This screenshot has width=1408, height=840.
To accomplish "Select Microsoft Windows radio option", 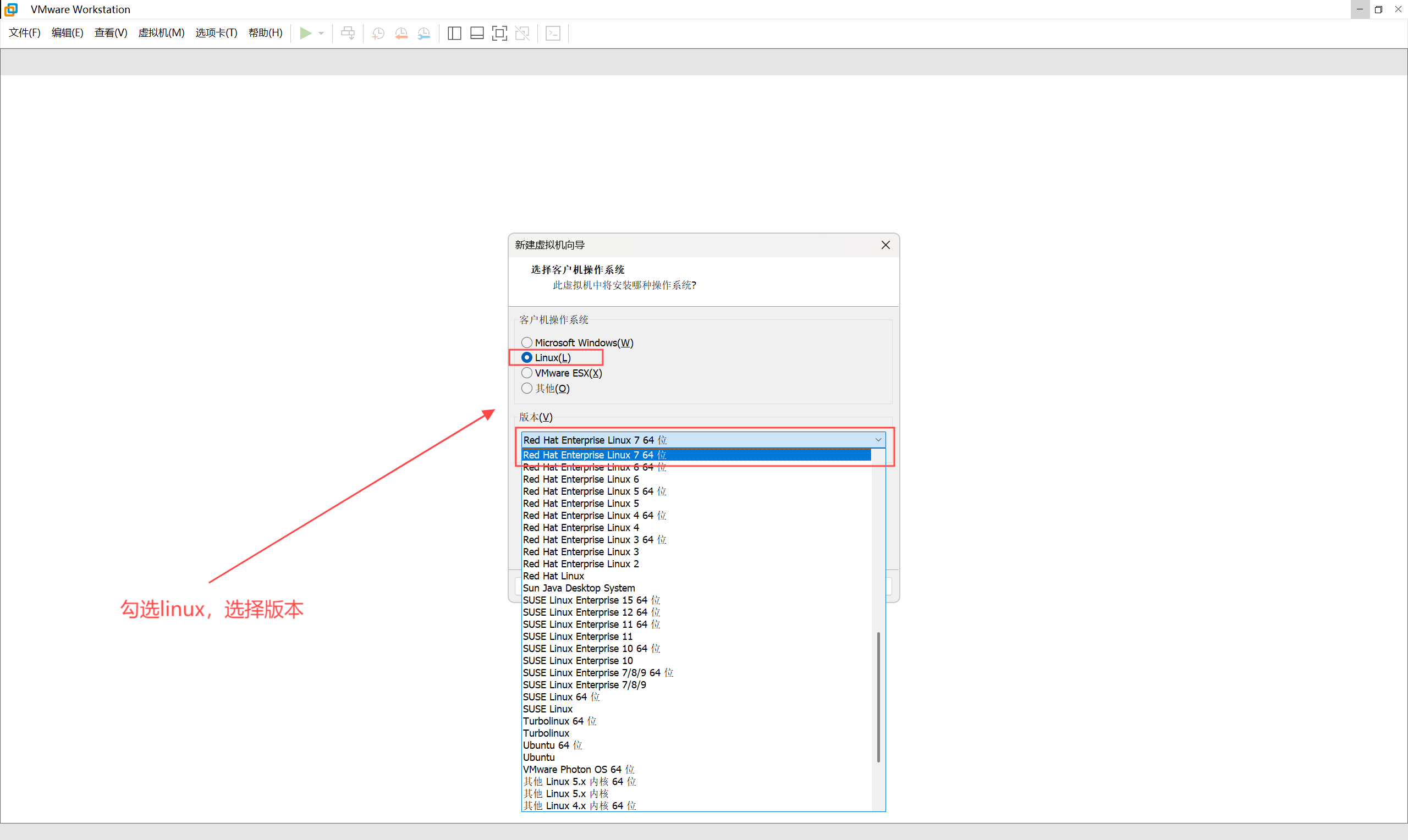I will [x=527, y=342].
